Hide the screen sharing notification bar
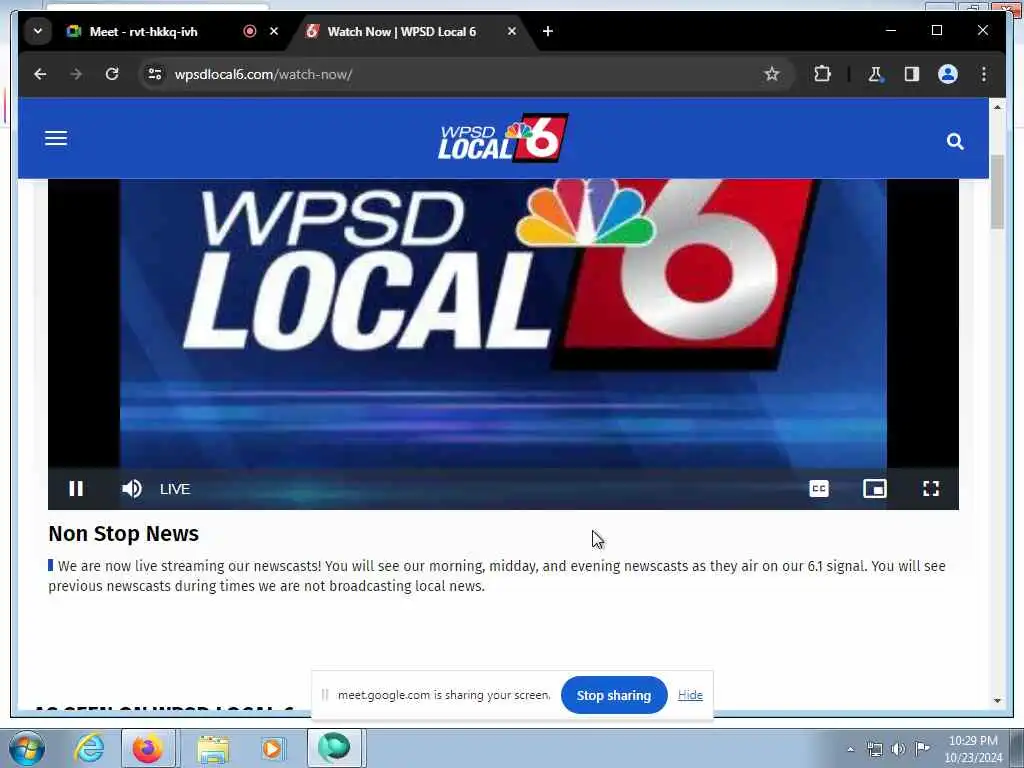This screenshot has width=1024, height=768. pyautogui.click(x=690, y=695)
